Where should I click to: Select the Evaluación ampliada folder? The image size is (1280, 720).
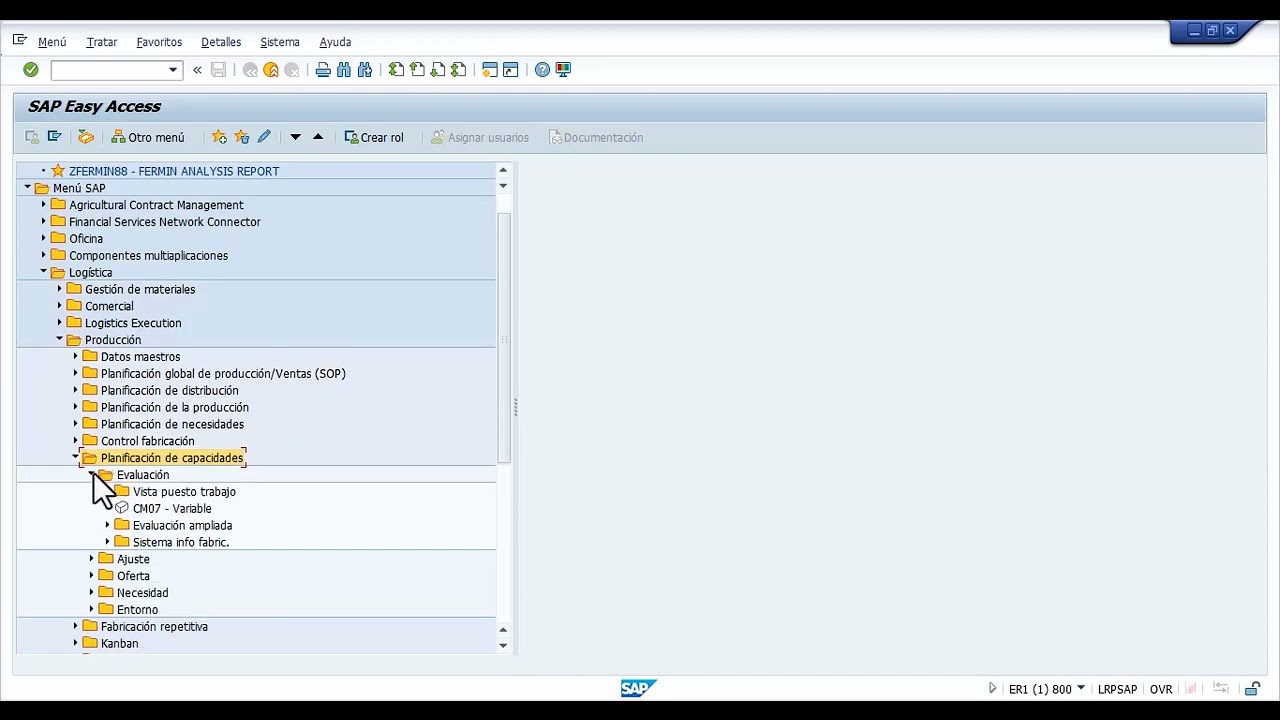(x=182, y=525)
